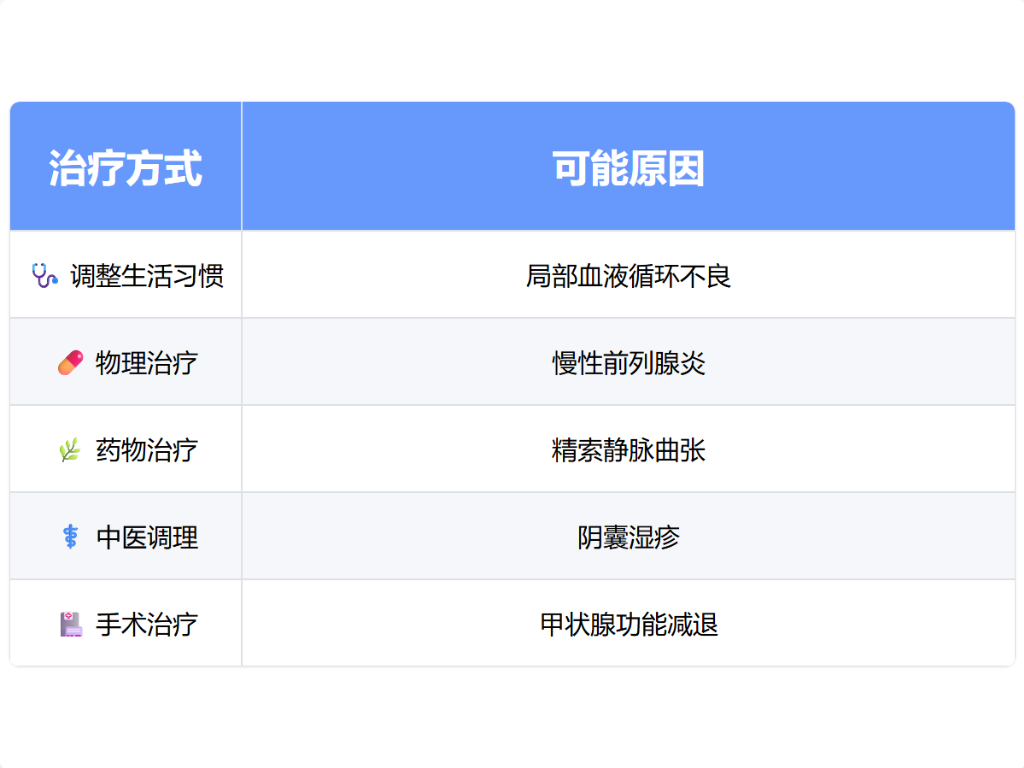This screenshot has height=768, width=1024.
Task: Select the 药物治疗 label text
Action: click(x=147, y=450)
